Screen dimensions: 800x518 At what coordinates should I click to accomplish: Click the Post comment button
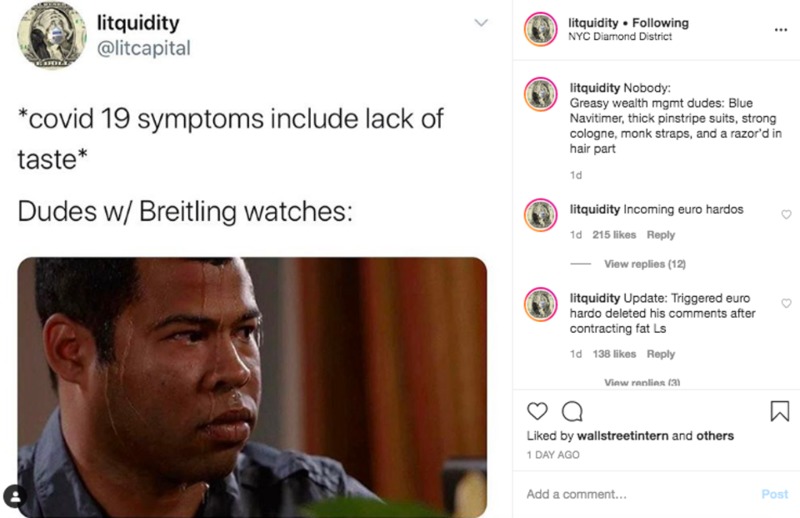click(x=774, y=494)
